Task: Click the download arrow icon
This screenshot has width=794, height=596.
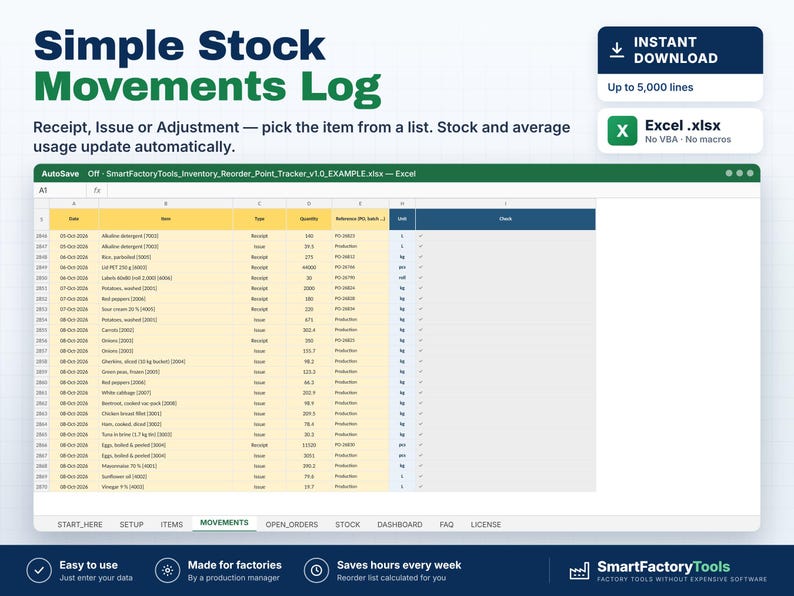Action: click(x=616, y=50)
